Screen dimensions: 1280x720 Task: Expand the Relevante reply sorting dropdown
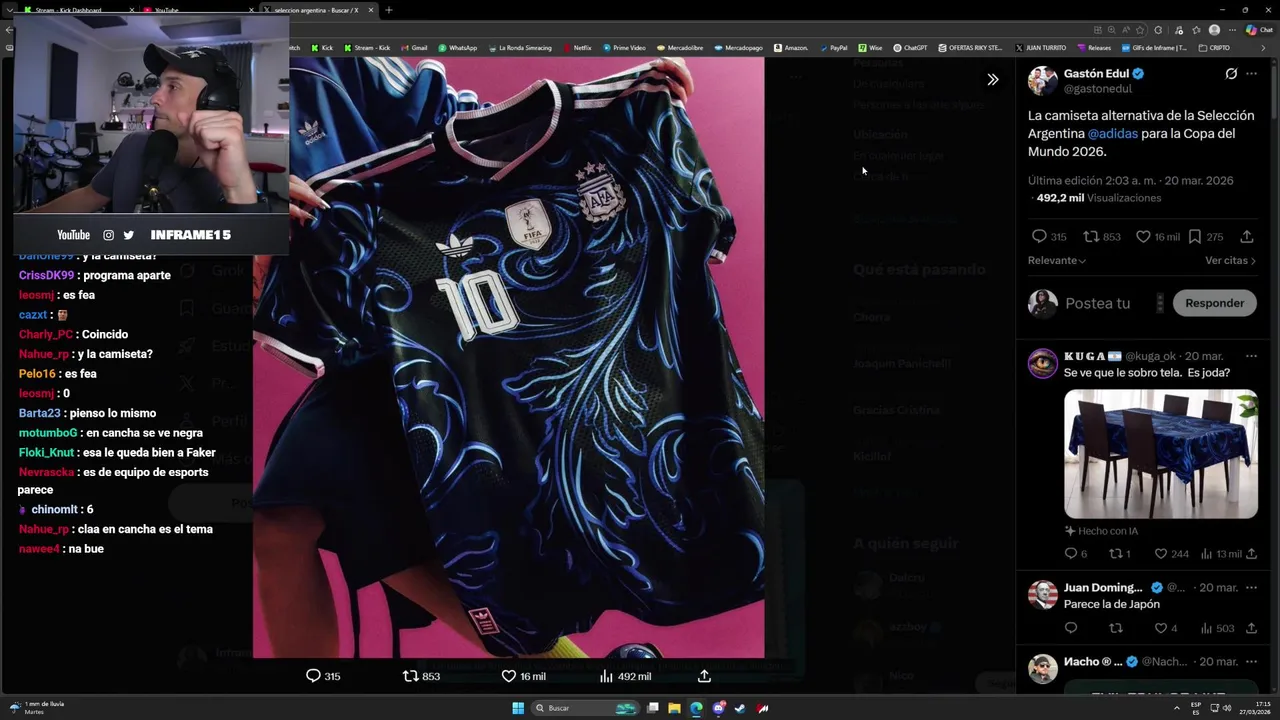[x=1057, y=260]
